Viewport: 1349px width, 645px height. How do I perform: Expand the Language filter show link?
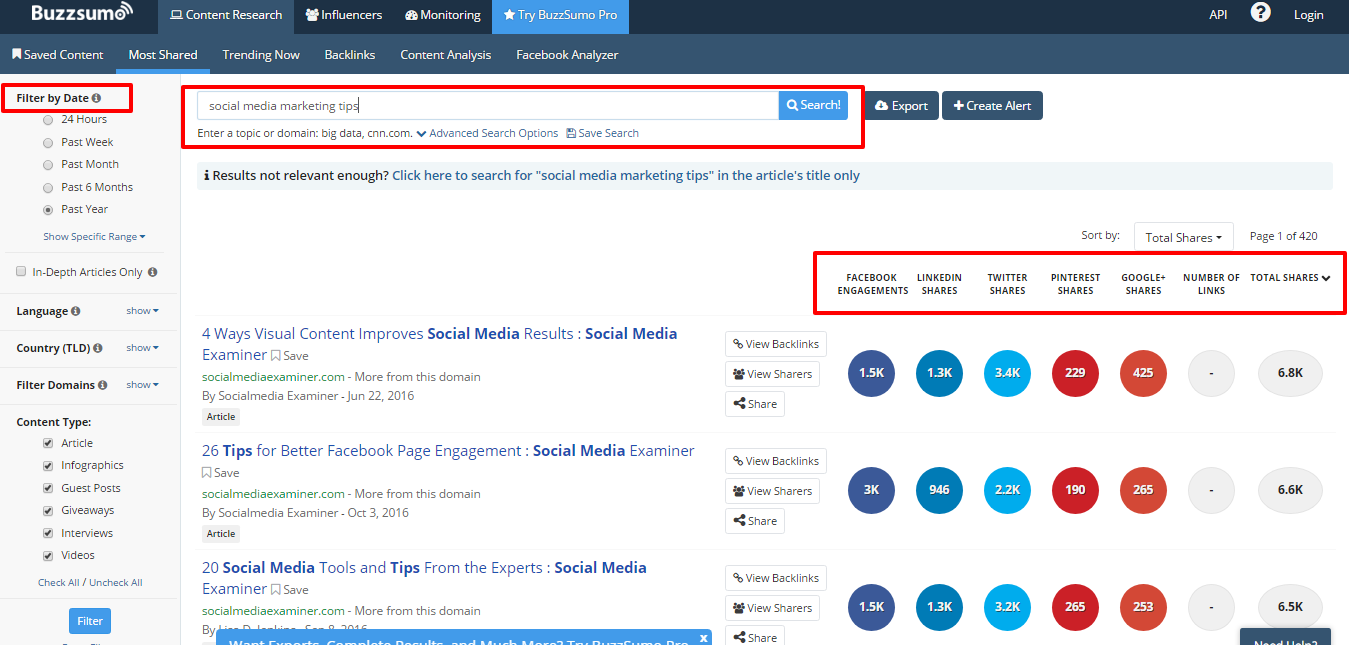(142, 311)
